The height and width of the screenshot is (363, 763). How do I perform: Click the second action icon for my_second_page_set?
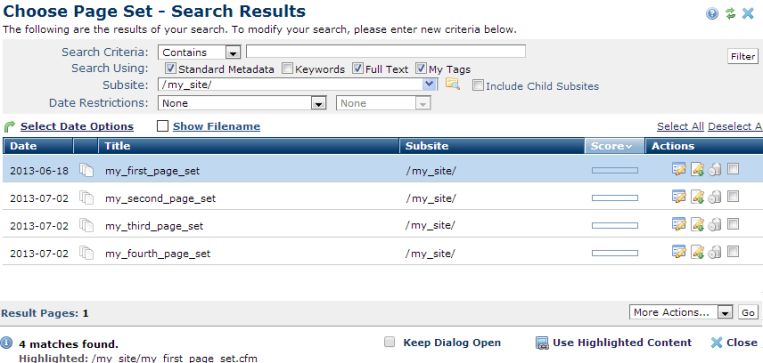pos(697,197)
